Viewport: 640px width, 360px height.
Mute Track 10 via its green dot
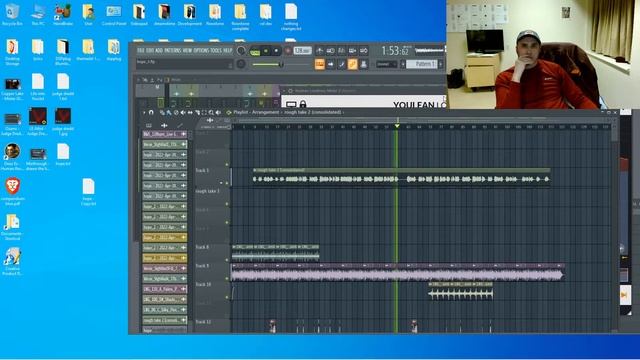point(227,297)
